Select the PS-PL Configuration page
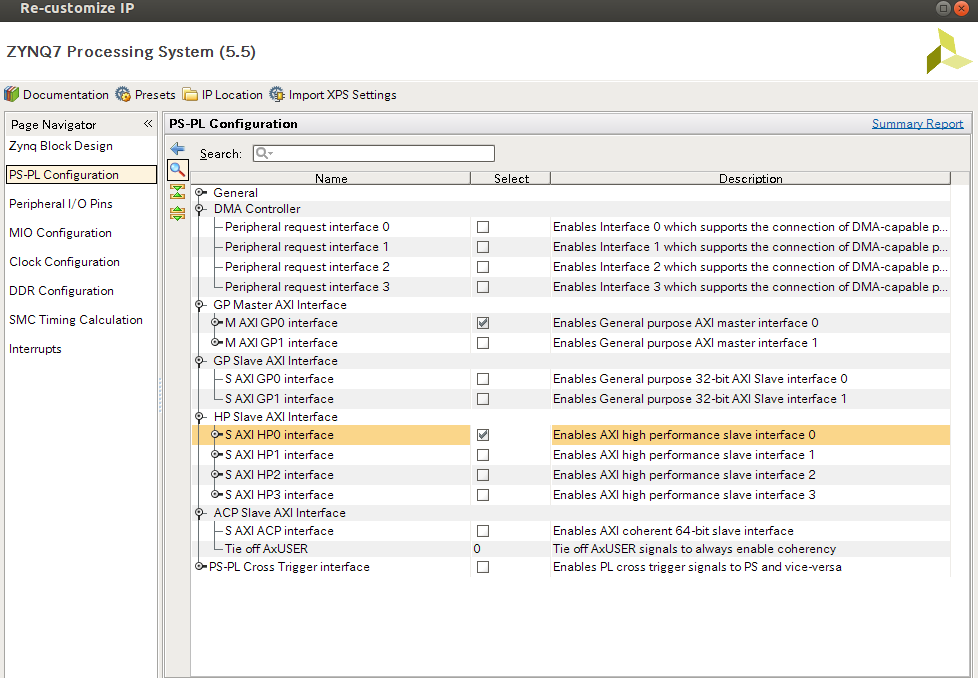 [82, 175]
